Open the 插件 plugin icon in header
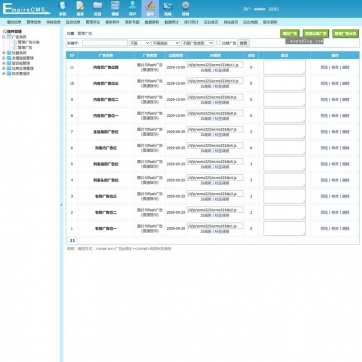The image size is (362, 362). (150, 8)
